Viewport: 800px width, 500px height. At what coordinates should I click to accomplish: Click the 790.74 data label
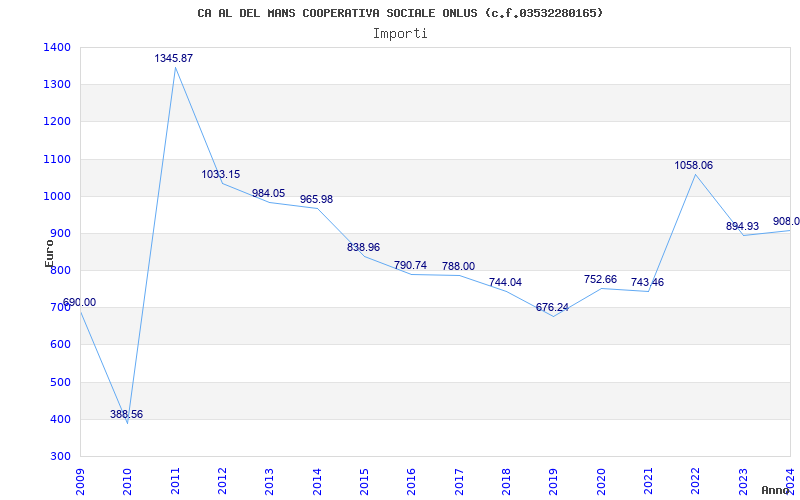(x=410, y=265)
